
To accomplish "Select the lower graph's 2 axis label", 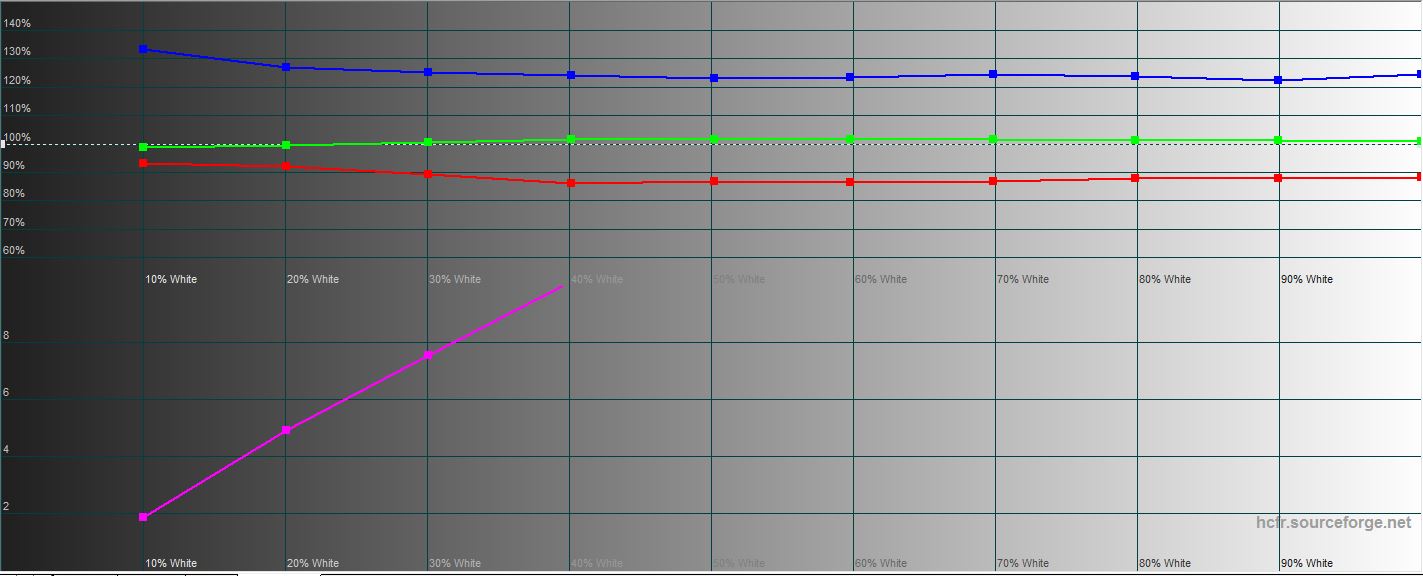I will pos(6,507).
